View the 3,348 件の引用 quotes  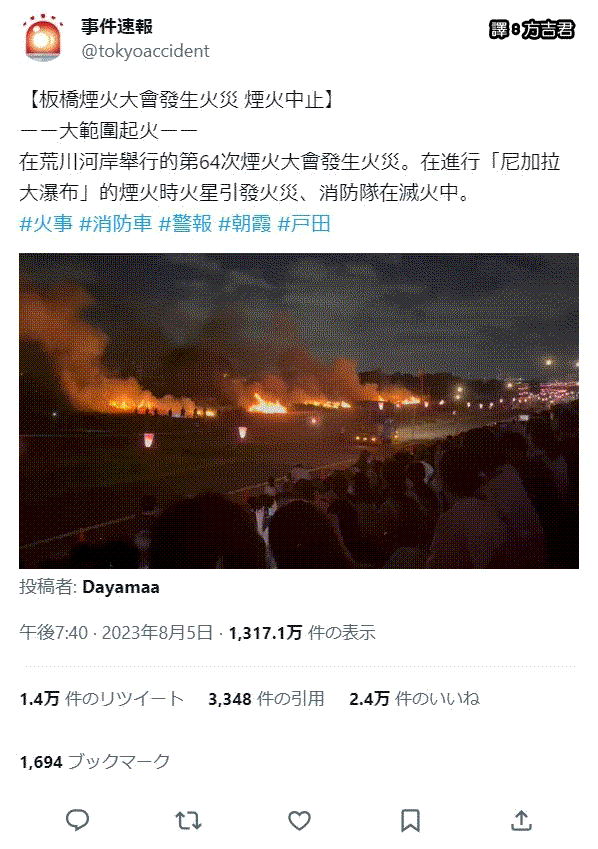(266, 698)
